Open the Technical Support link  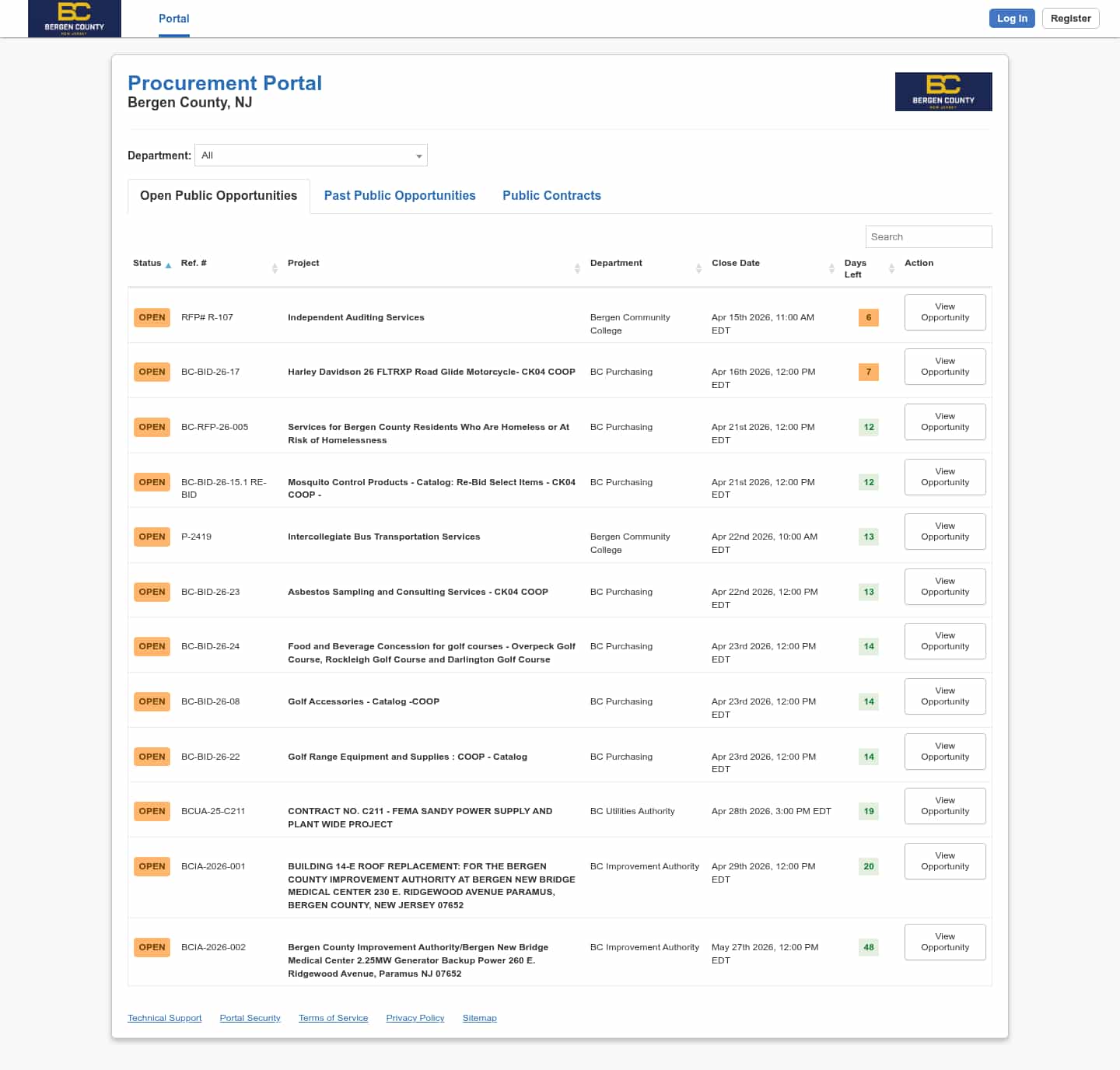click(x=164, y=1019)
